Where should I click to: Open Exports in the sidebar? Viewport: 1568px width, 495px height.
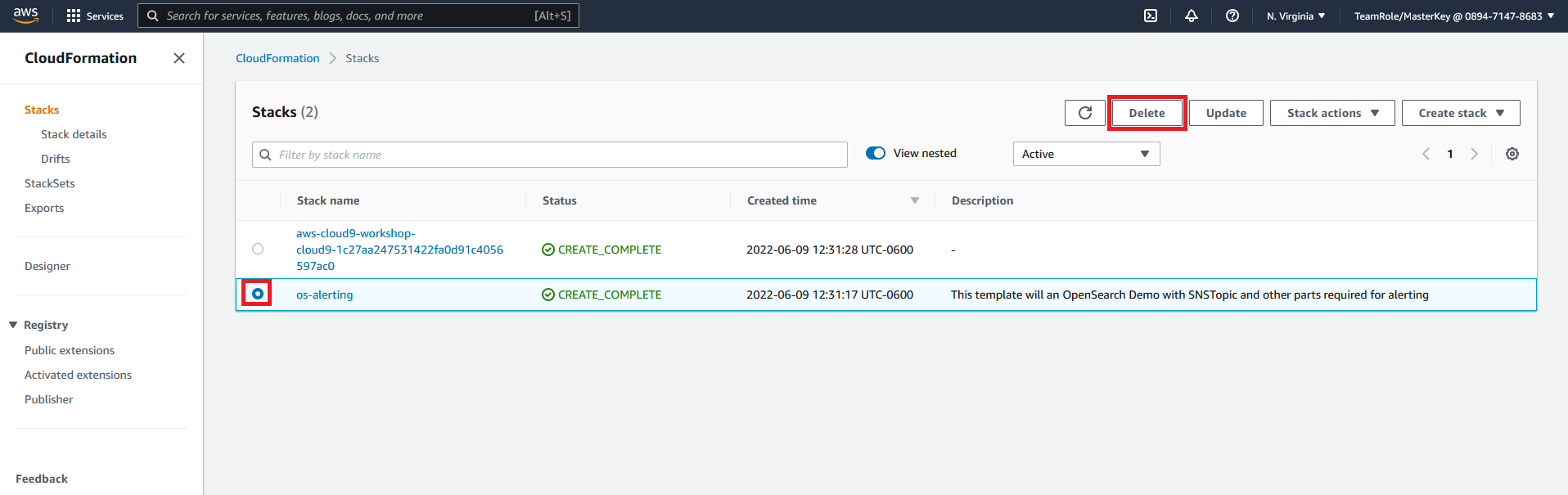(x=44, y=208)
